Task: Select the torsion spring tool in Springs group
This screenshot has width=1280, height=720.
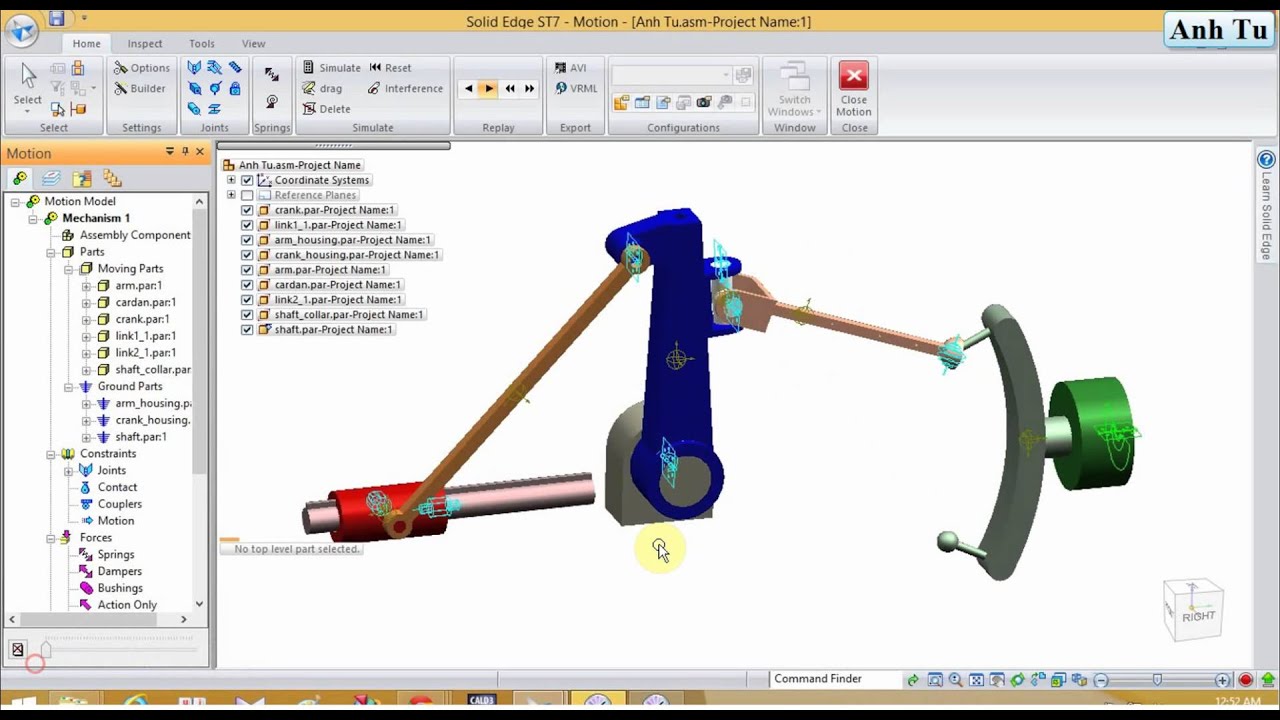Action: [271, 102]
